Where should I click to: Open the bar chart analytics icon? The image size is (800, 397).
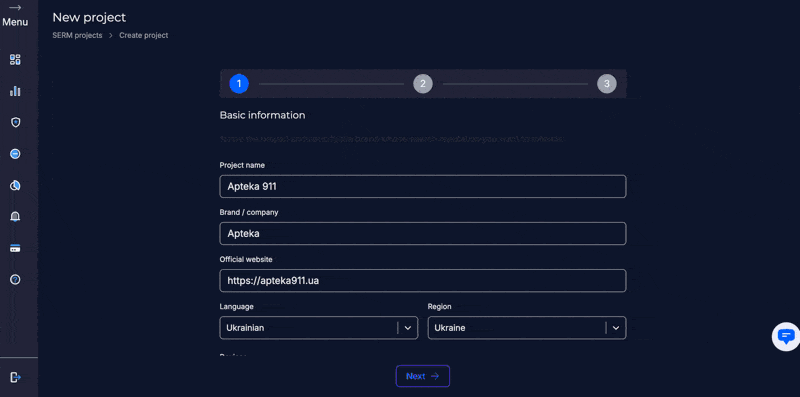pos(15,91)
